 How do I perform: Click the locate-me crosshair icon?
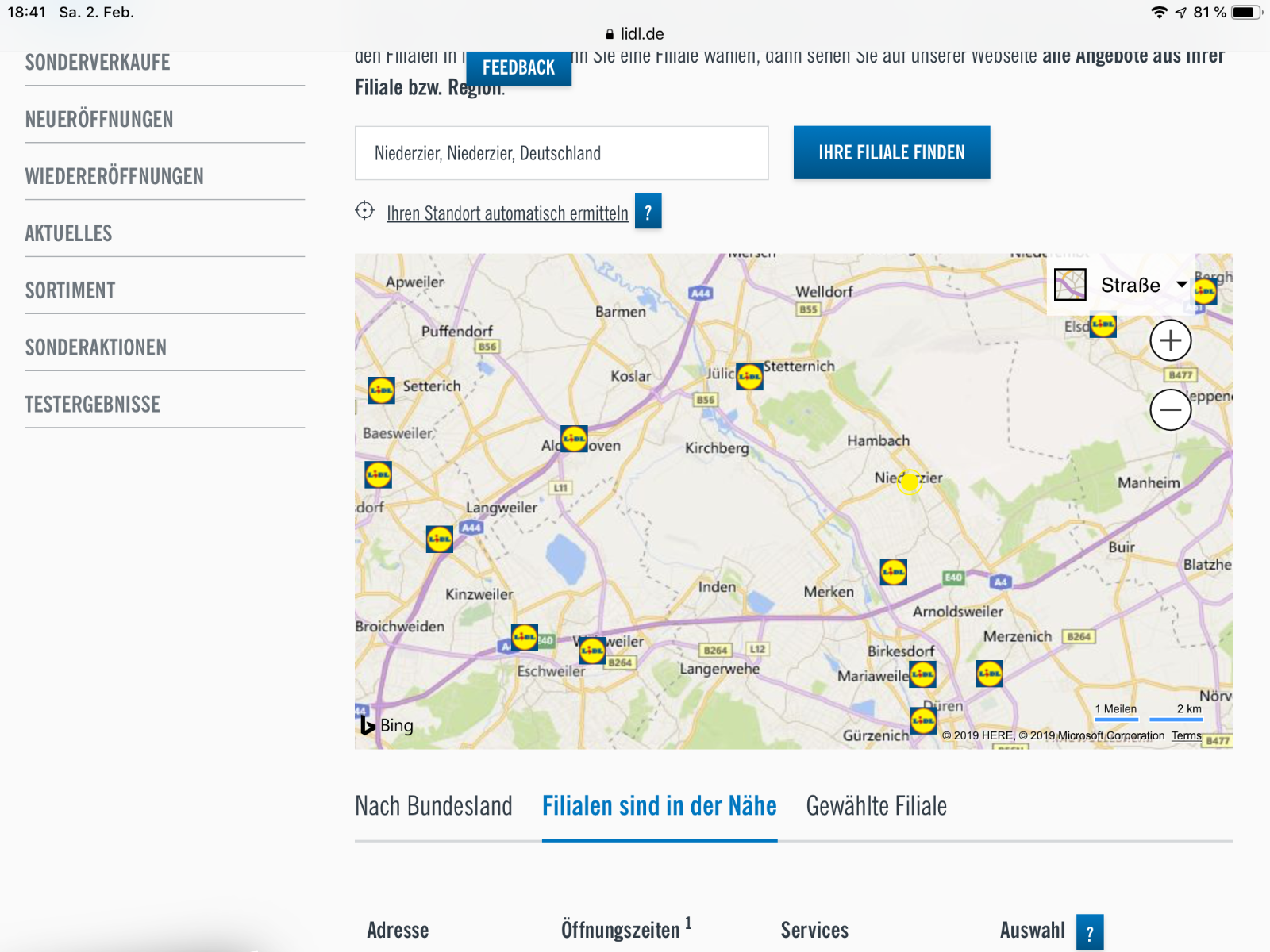click(x=364, y=211)
